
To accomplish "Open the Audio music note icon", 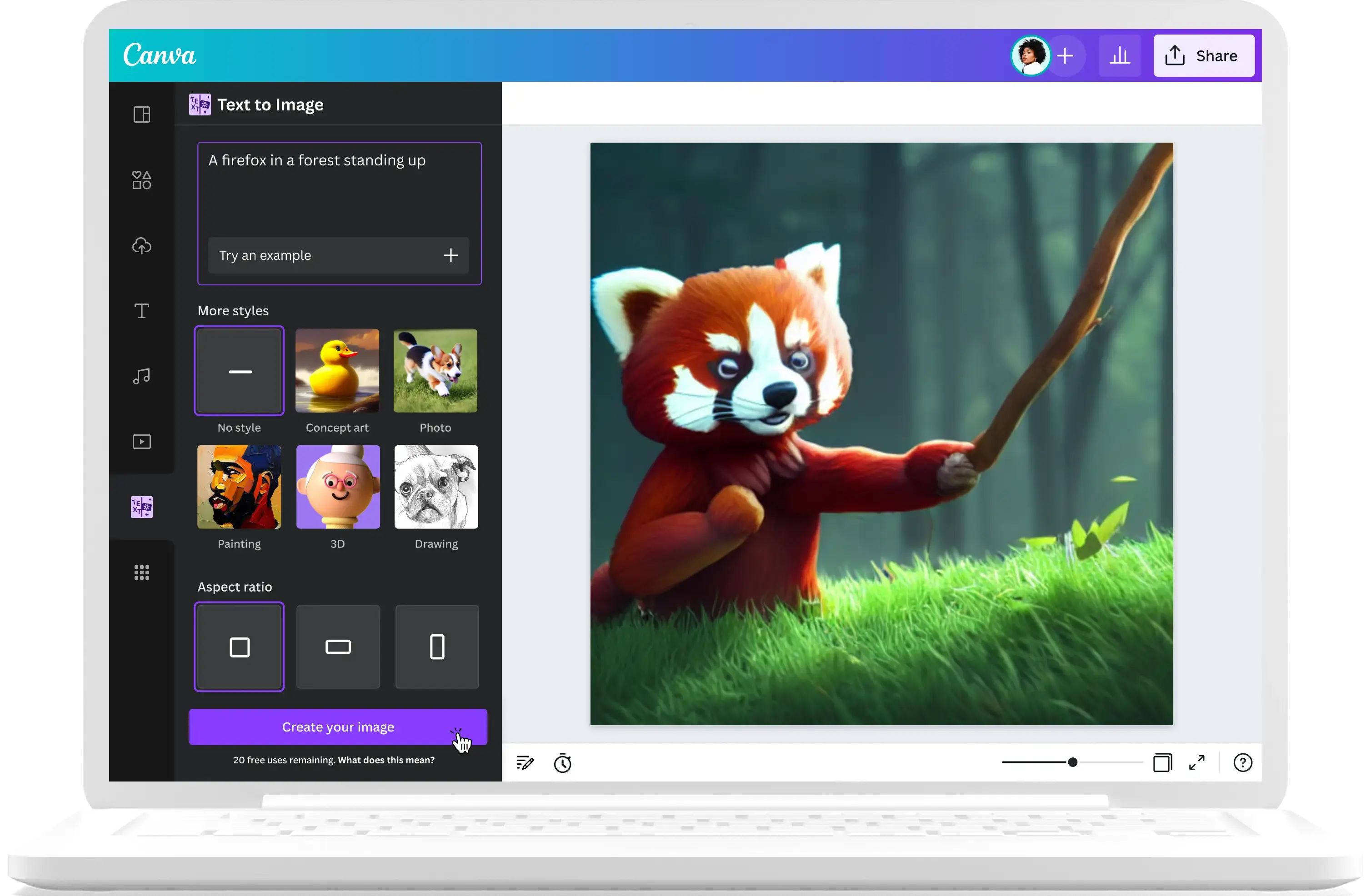I will pyautogui.click(x=142, y=377).
